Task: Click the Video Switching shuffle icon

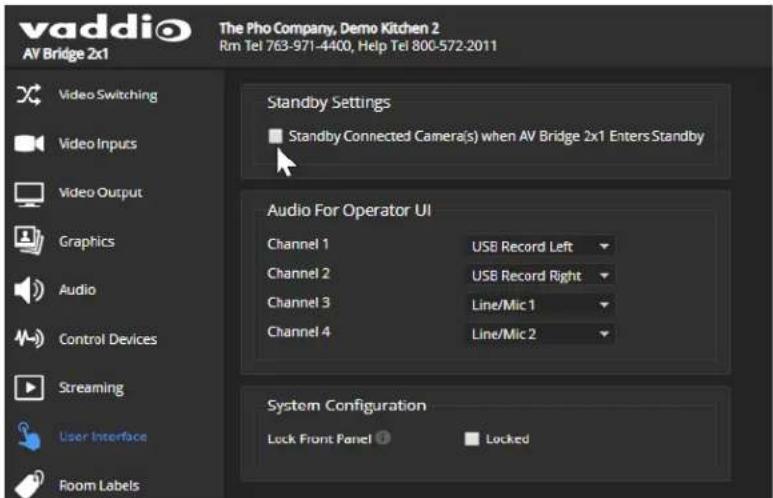Action: pos(29,95)
